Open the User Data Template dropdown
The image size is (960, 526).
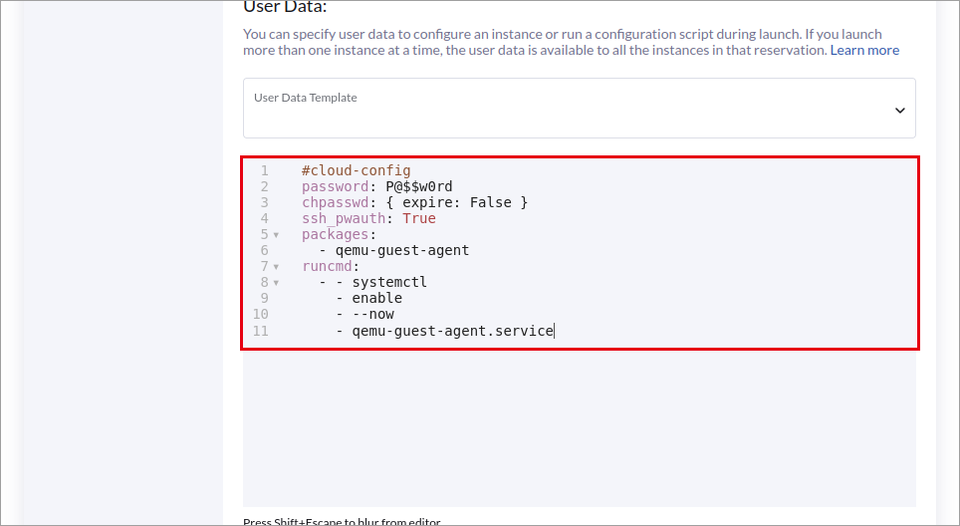(x=579, y=108)
